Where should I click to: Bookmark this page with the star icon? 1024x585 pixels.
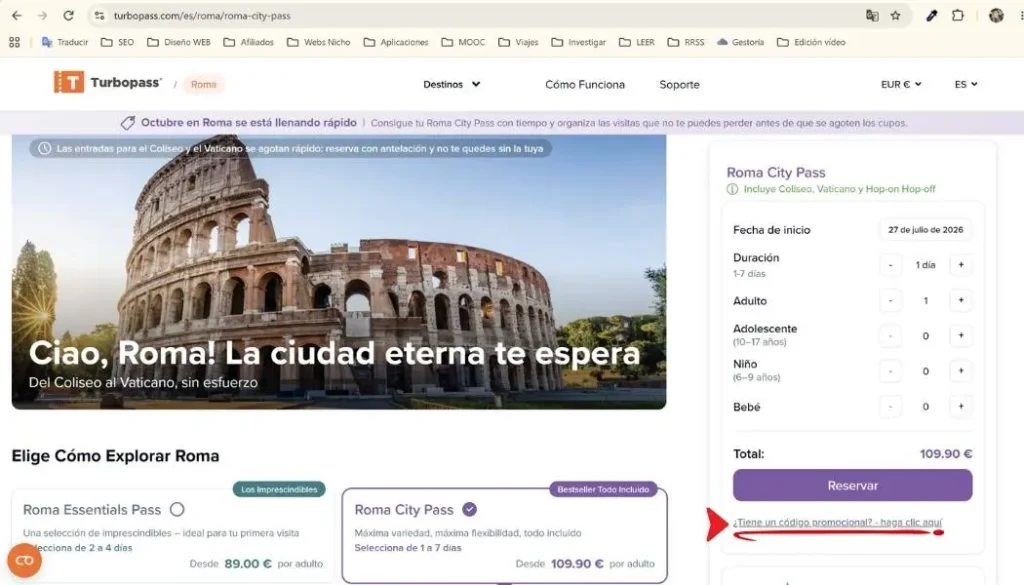point(895,16)
